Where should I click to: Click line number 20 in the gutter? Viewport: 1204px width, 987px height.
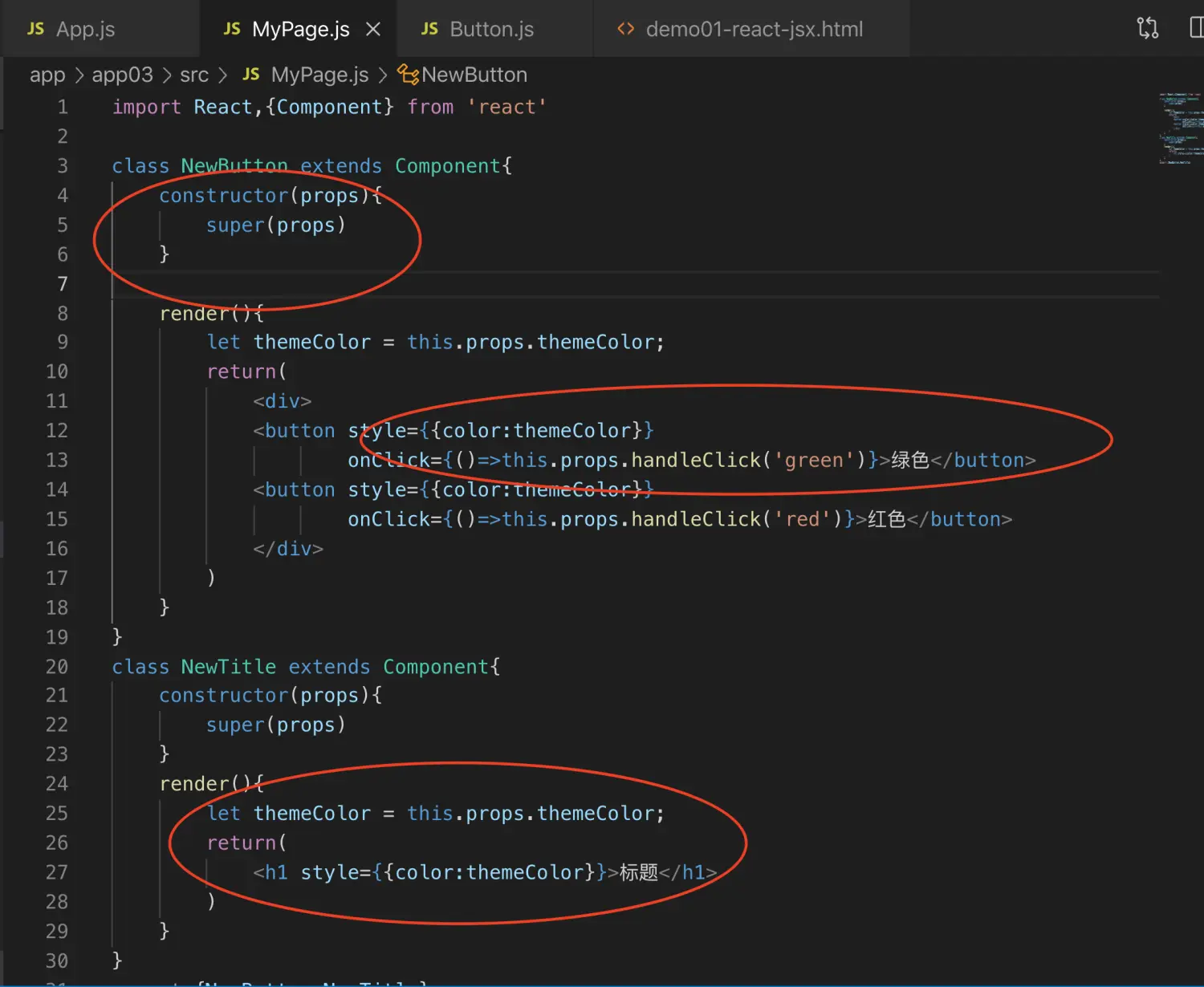[x=57, y=667]
